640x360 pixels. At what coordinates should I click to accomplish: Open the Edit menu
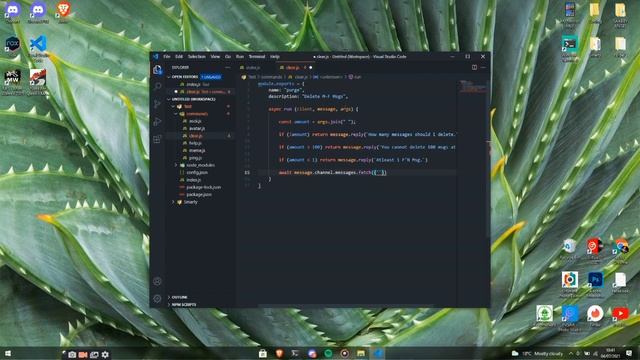point(179,57)
